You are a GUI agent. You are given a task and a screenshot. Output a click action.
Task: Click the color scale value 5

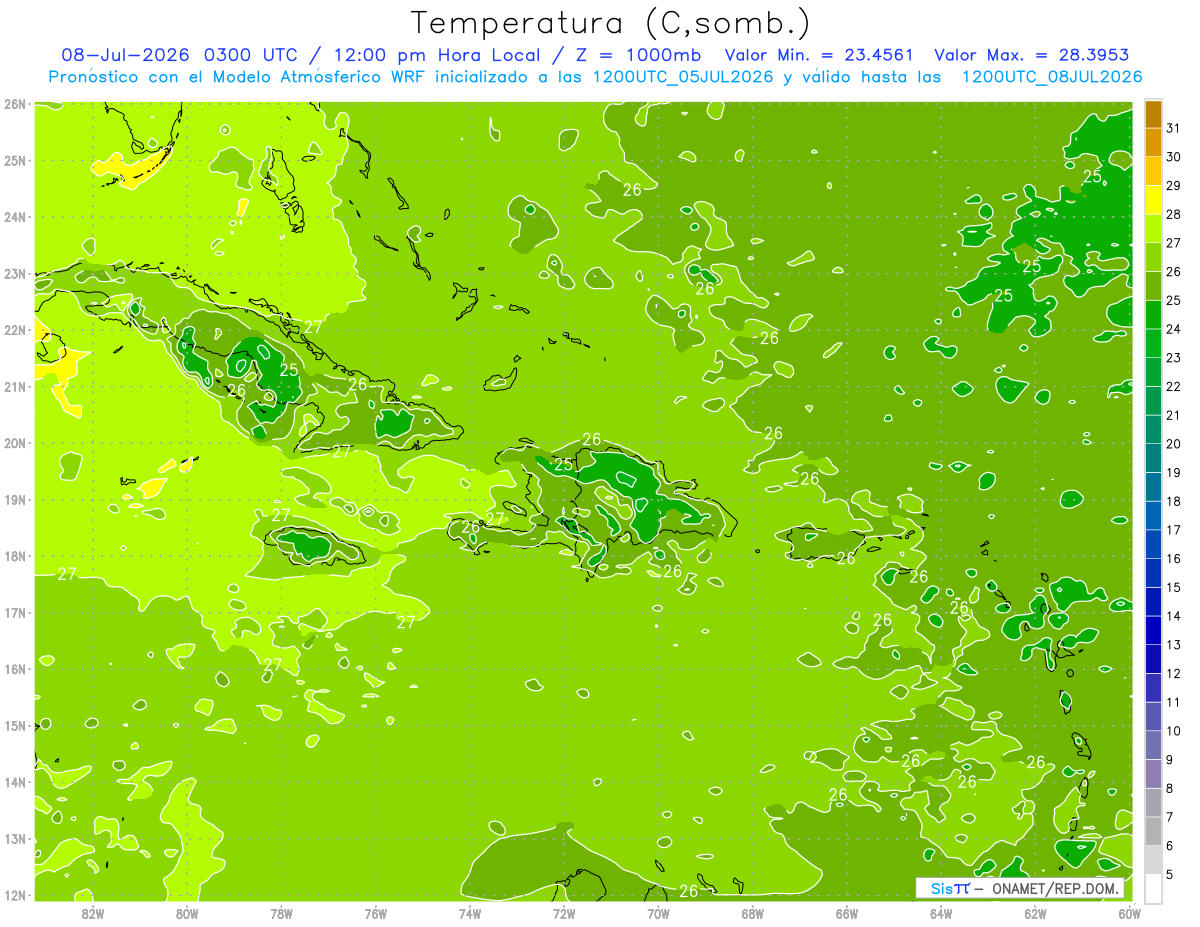click(x=1171, y=875)
